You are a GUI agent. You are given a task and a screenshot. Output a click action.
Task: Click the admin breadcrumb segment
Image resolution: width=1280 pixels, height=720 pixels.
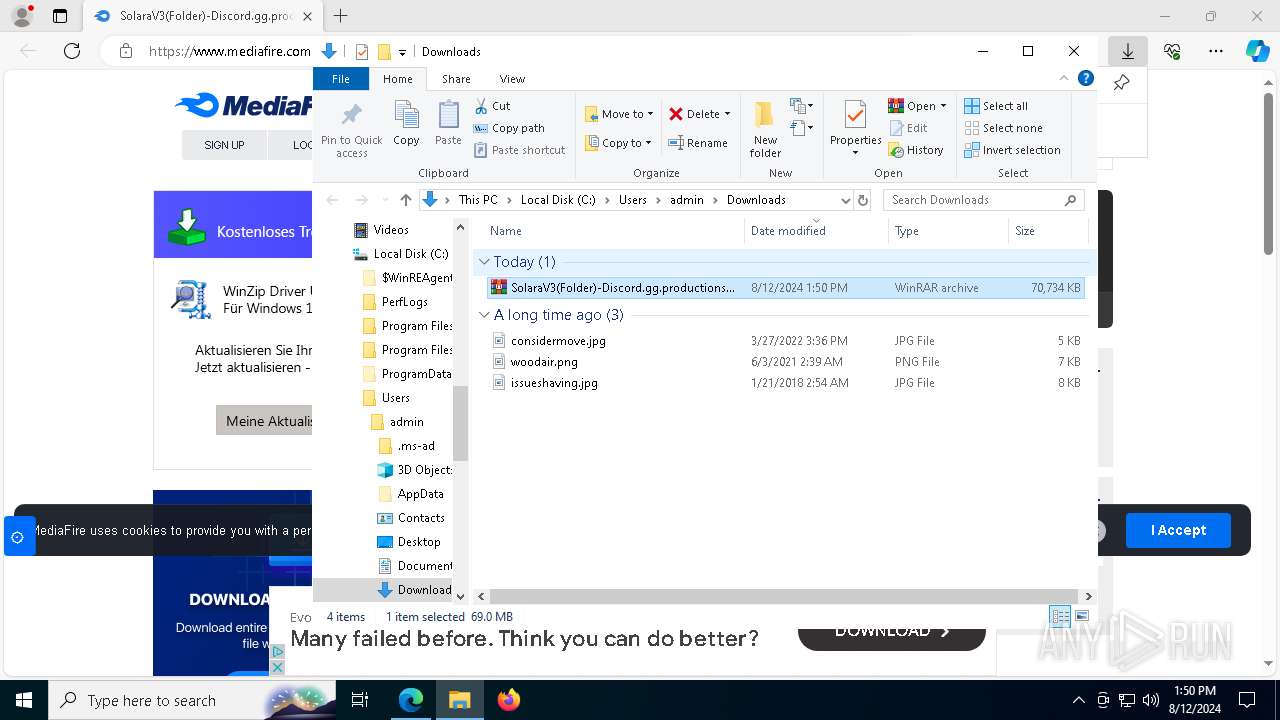[687, 200]
